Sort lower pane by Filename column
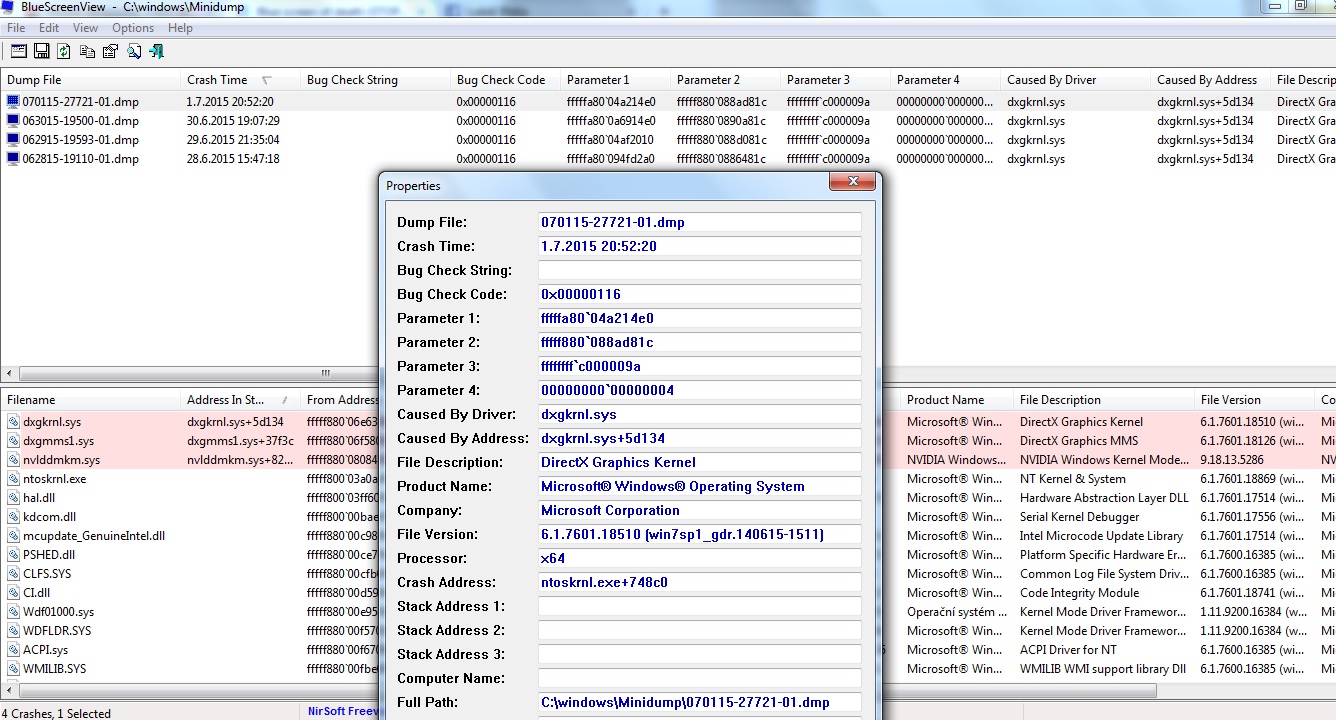The width and height of the screenshot is (1336, 720). [x=90, y=400]
